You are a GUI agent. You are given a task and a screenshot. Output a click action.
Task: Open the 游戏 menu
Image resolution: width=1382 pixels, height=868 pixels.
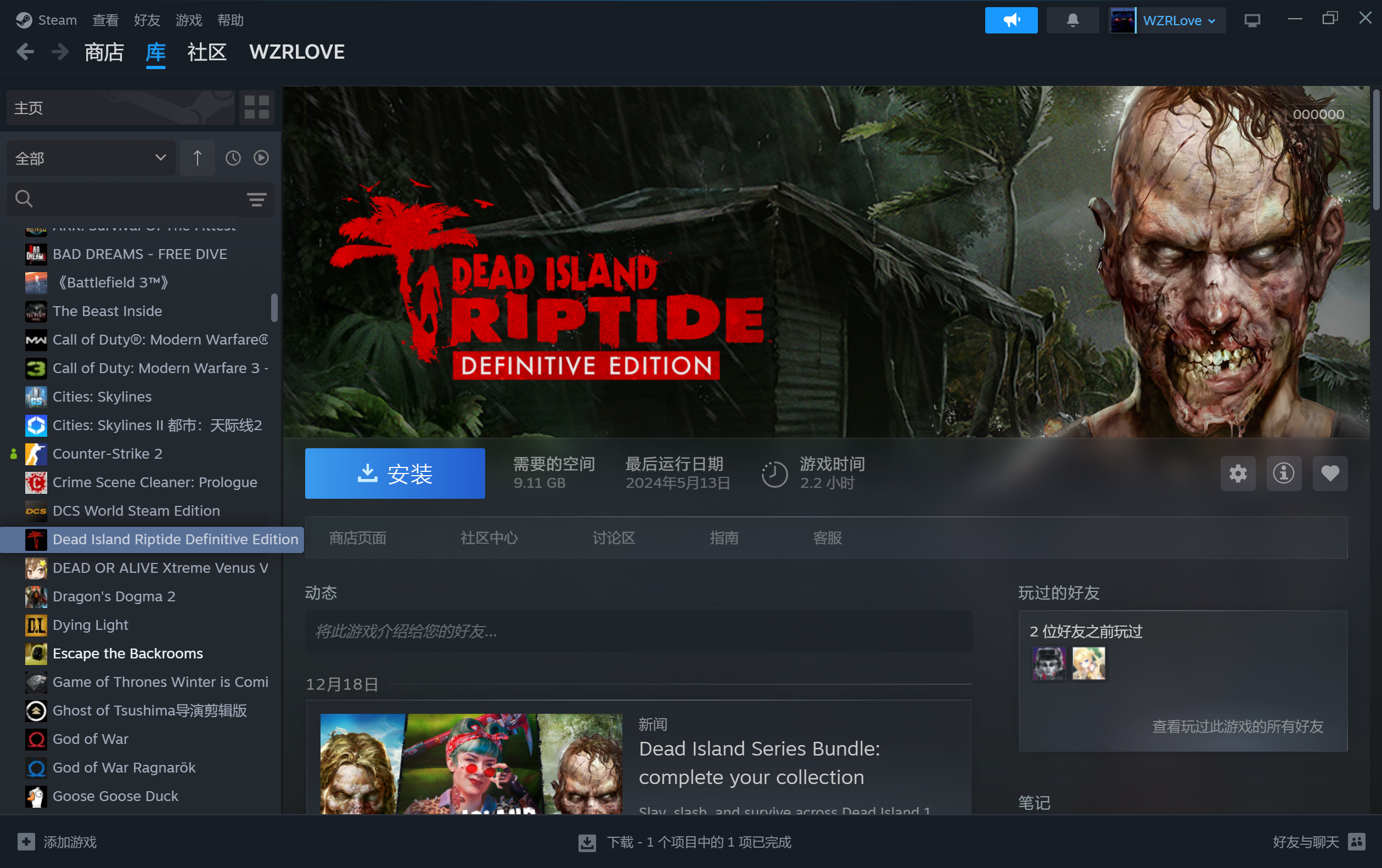(188, 21)
